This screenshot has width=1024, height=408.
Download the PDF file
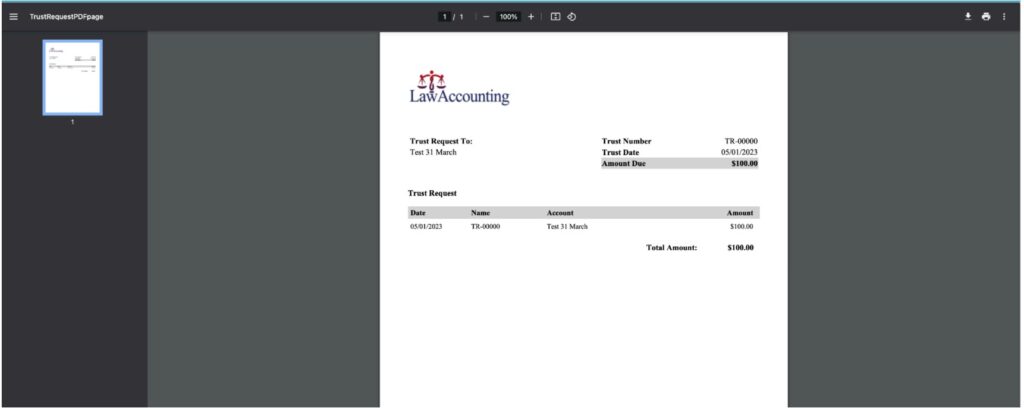pos(968,17)
